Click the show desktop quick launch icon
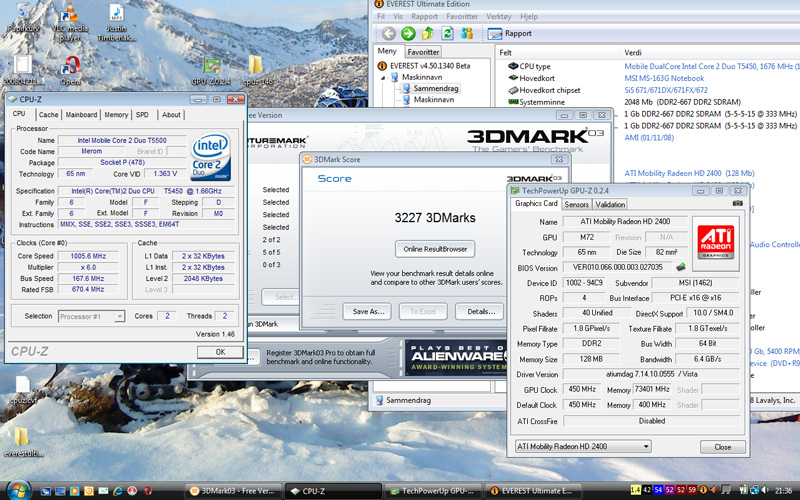Screen dimensions: 800x500 pyautogui.click(x=60, y=491)
